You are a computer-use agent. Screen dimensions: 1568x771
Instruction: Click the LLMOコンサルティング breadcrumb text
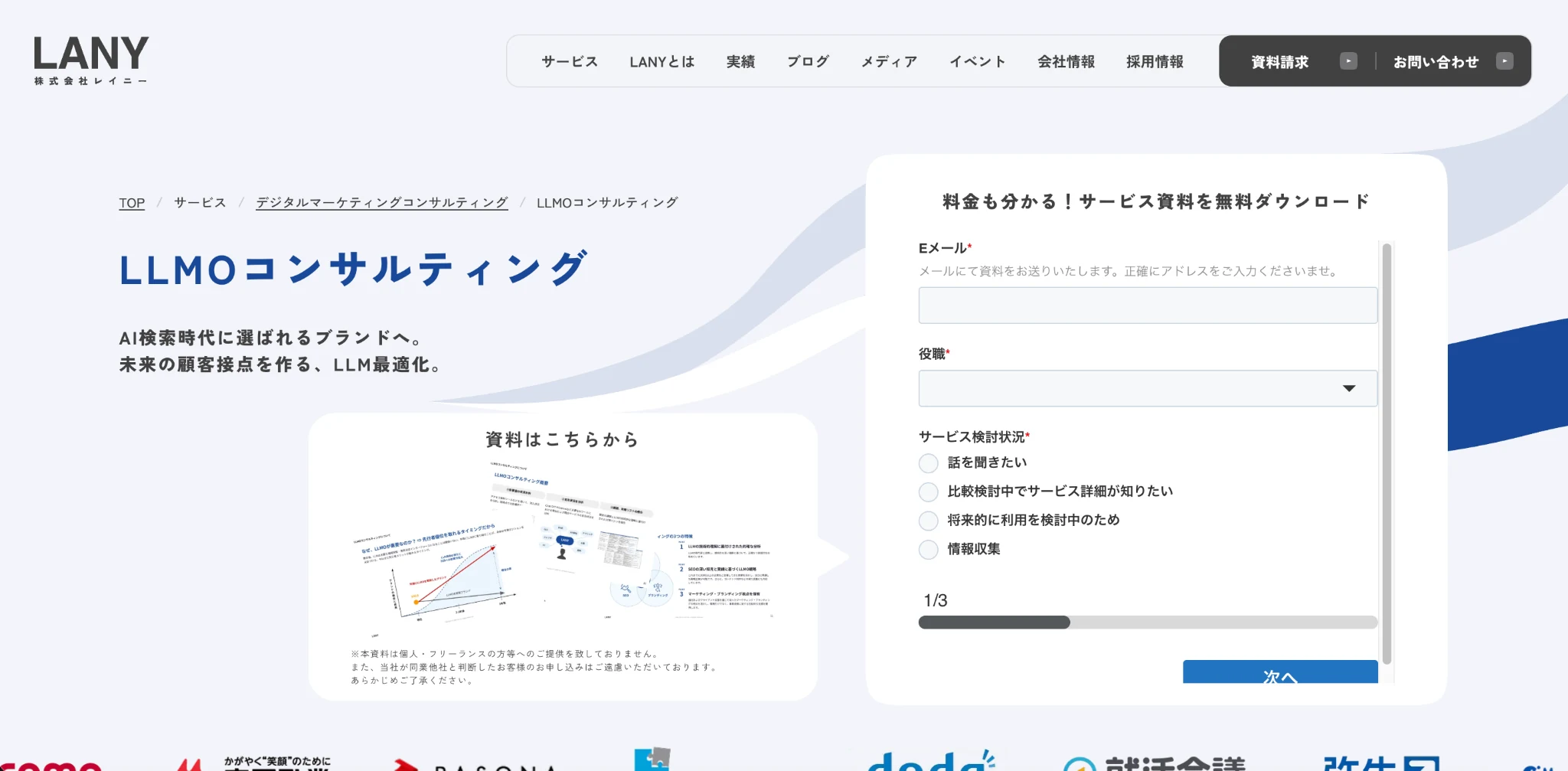607,203
